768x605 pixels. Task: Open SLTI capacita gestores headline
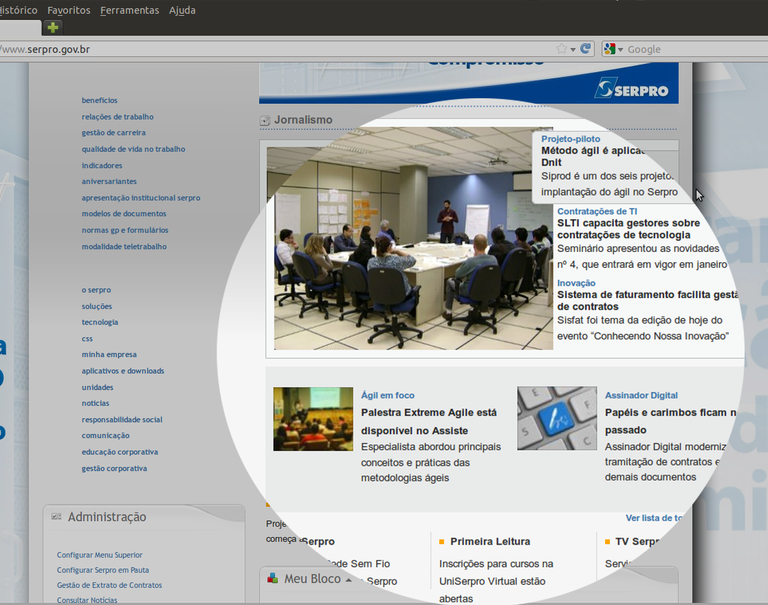click(x=629, y=229)
